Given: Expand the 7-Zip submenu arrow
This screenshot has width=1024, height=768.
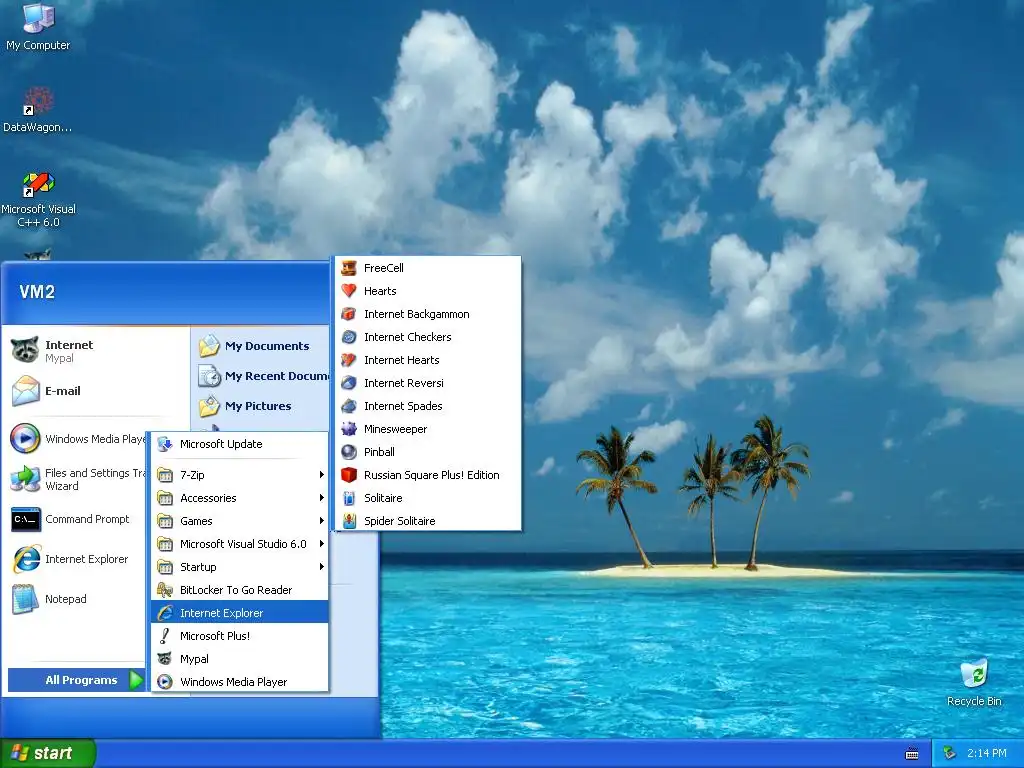Looking at the screenshot, I should 321,475.
